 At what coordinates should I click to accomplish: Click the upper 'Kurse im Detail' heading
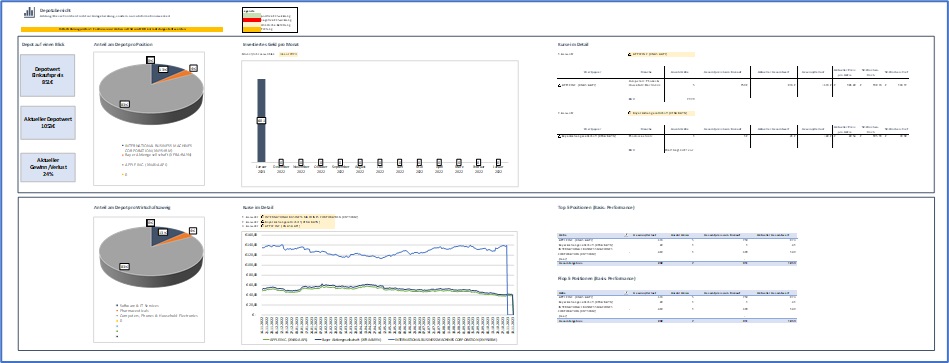[x=572, y=45]
